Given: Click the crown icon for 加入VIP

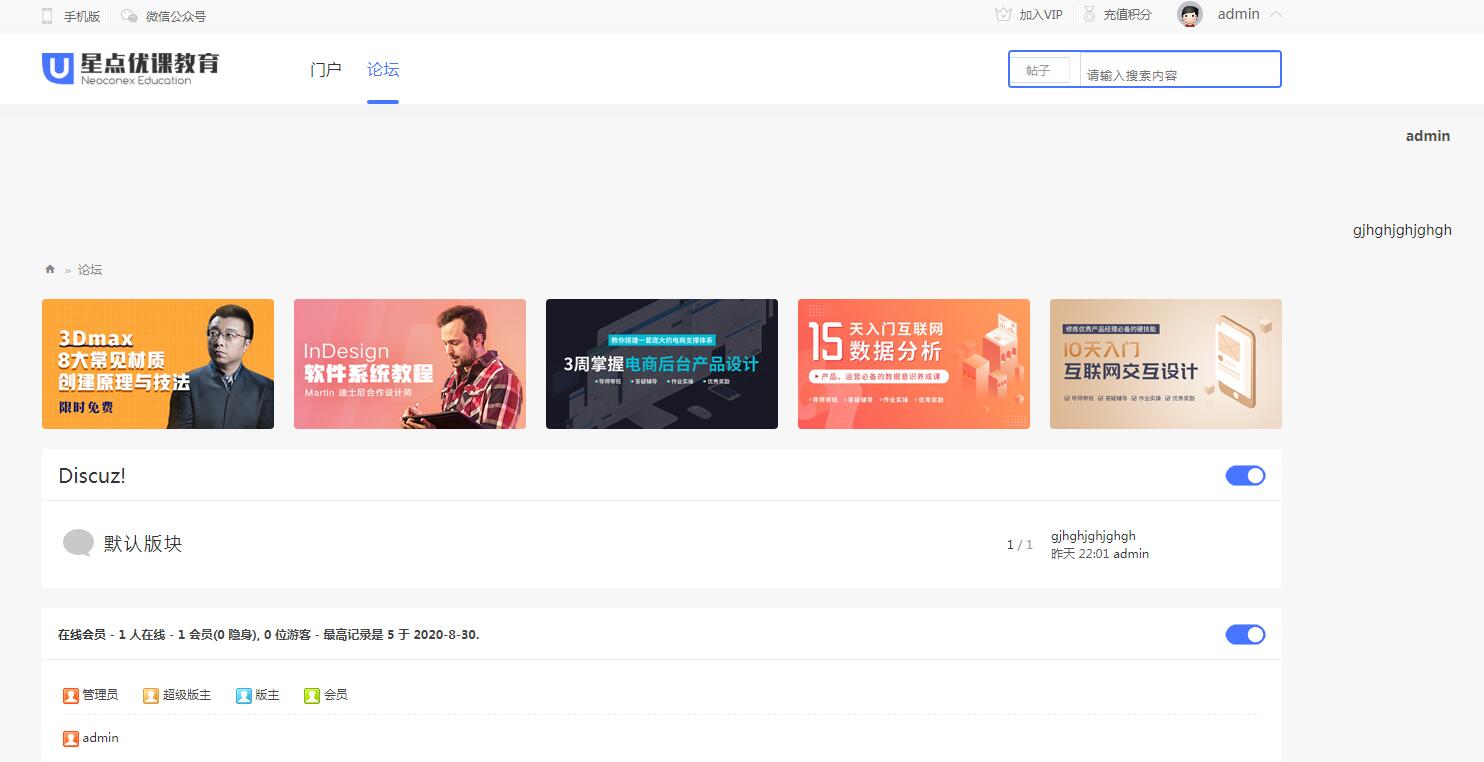Looking at the screenshot, I should pos(1003,15).
